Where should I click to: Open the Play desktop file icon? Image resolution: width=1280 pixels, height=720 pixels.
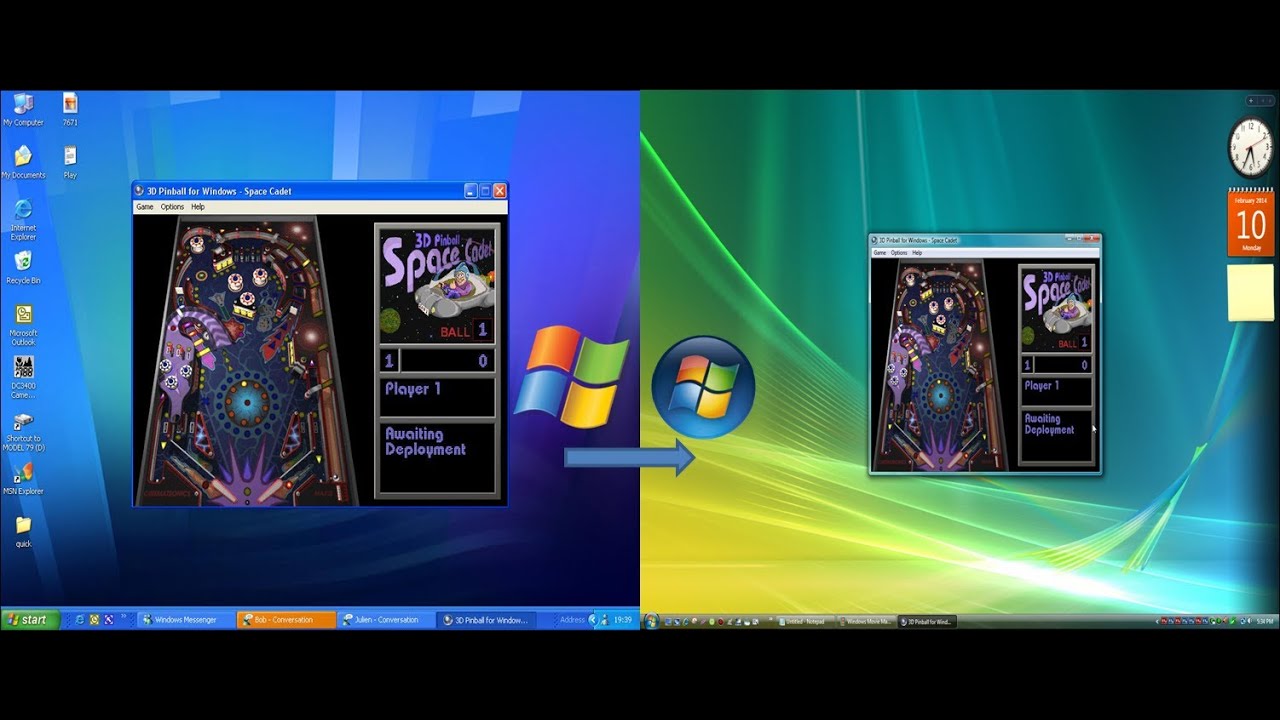[70, 162]
